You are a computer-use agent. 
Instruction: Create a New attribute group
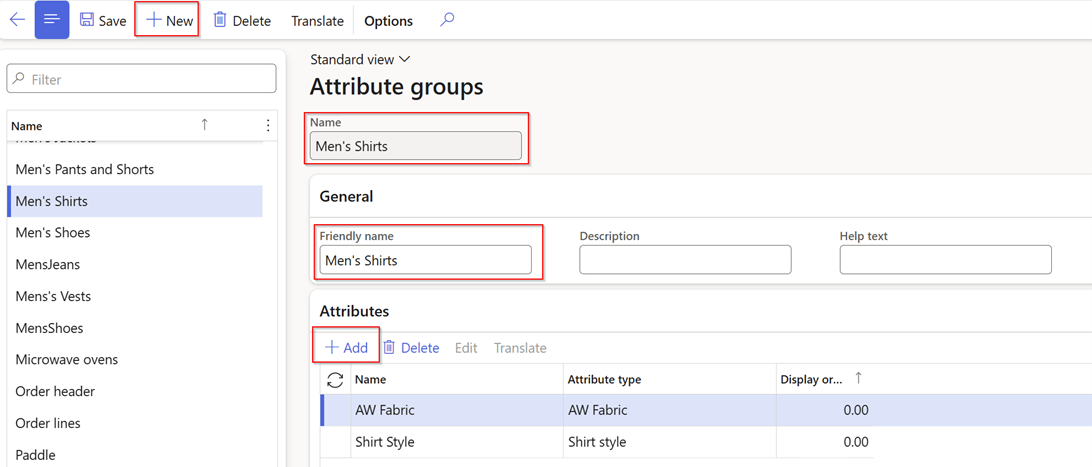pyautogui.click(x=168, y=20)
